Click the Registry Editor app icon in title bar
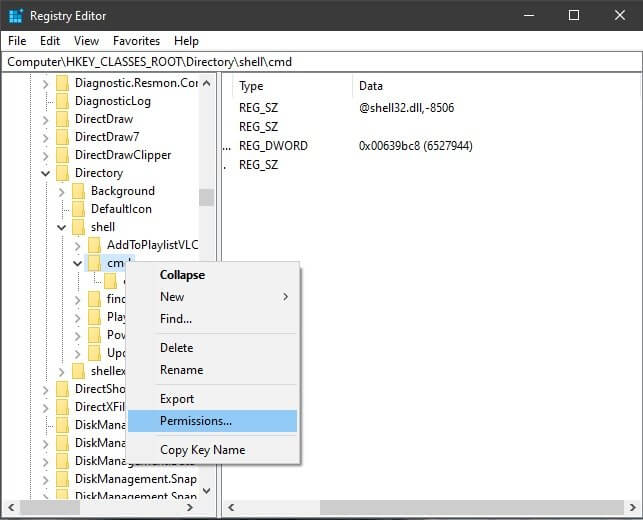This screenshot has width=643, height=520. (16, 16)
